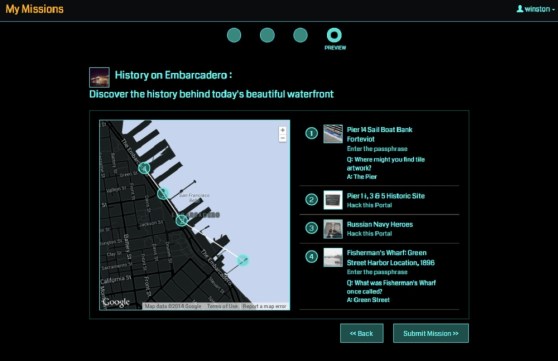Select Russian Navy Heroes title
This screenshot has height=361, width=558.
coord(380,224)
